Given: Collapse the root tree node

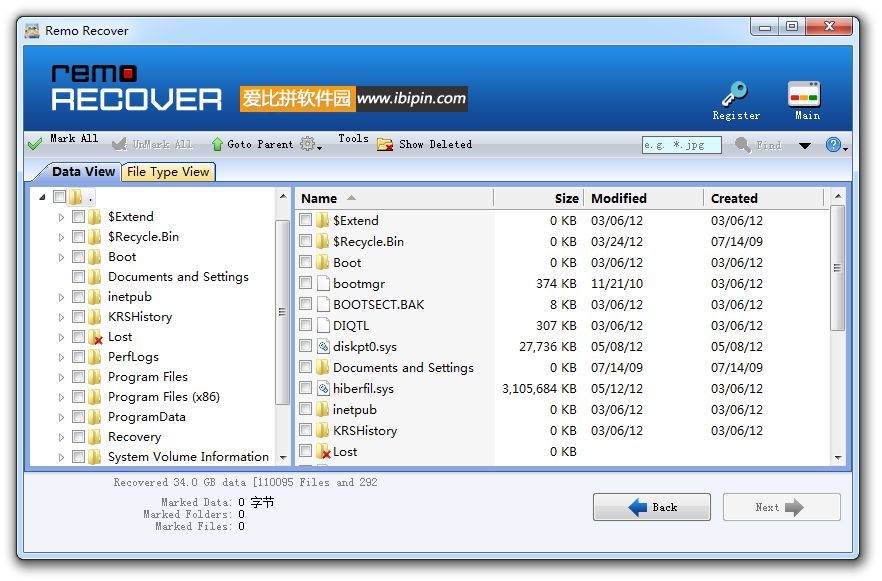Looking at the screenshot, I should (x=42, y=197).
